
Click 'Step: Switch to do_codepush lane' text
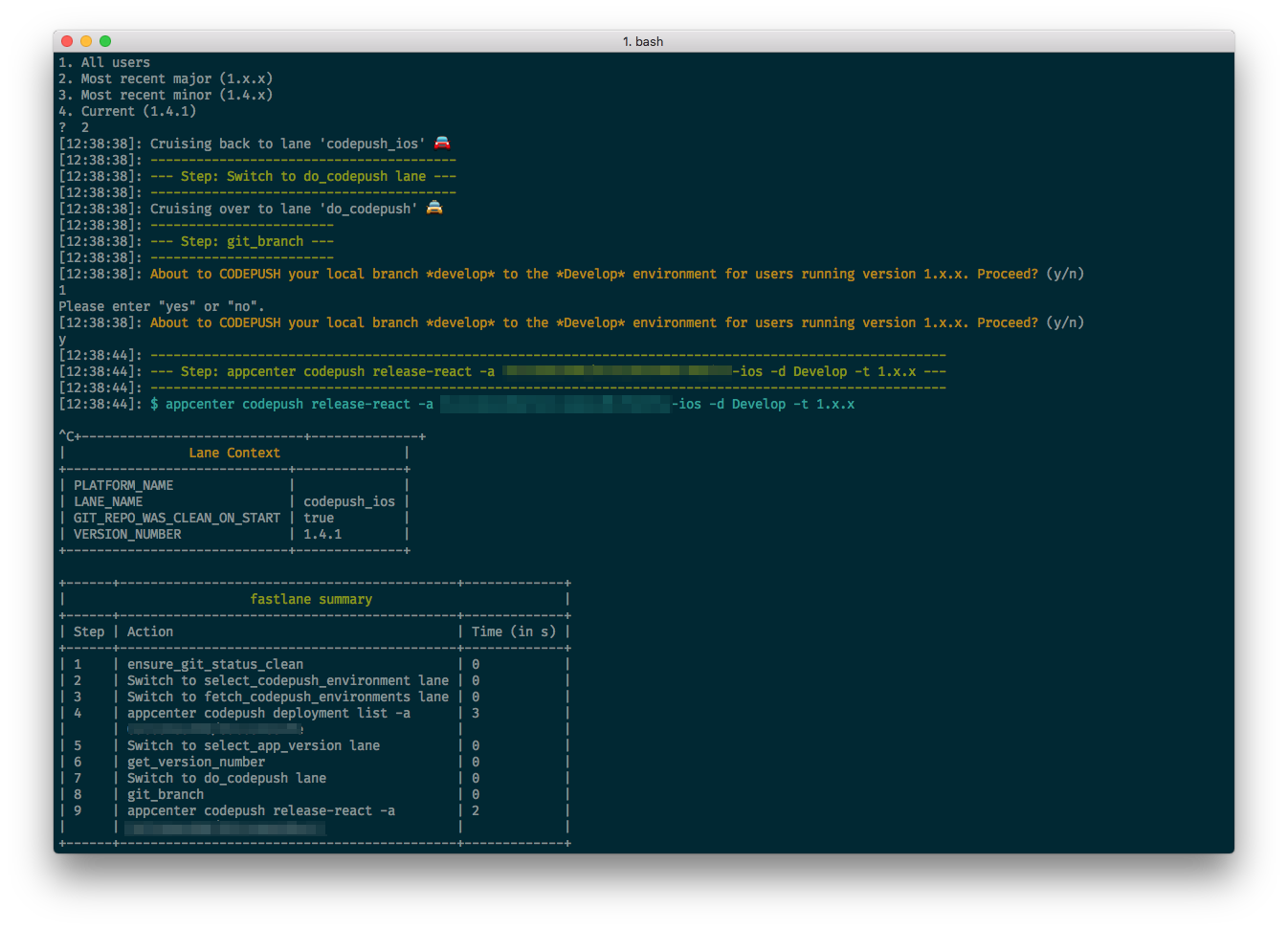[x=303, y=176]
